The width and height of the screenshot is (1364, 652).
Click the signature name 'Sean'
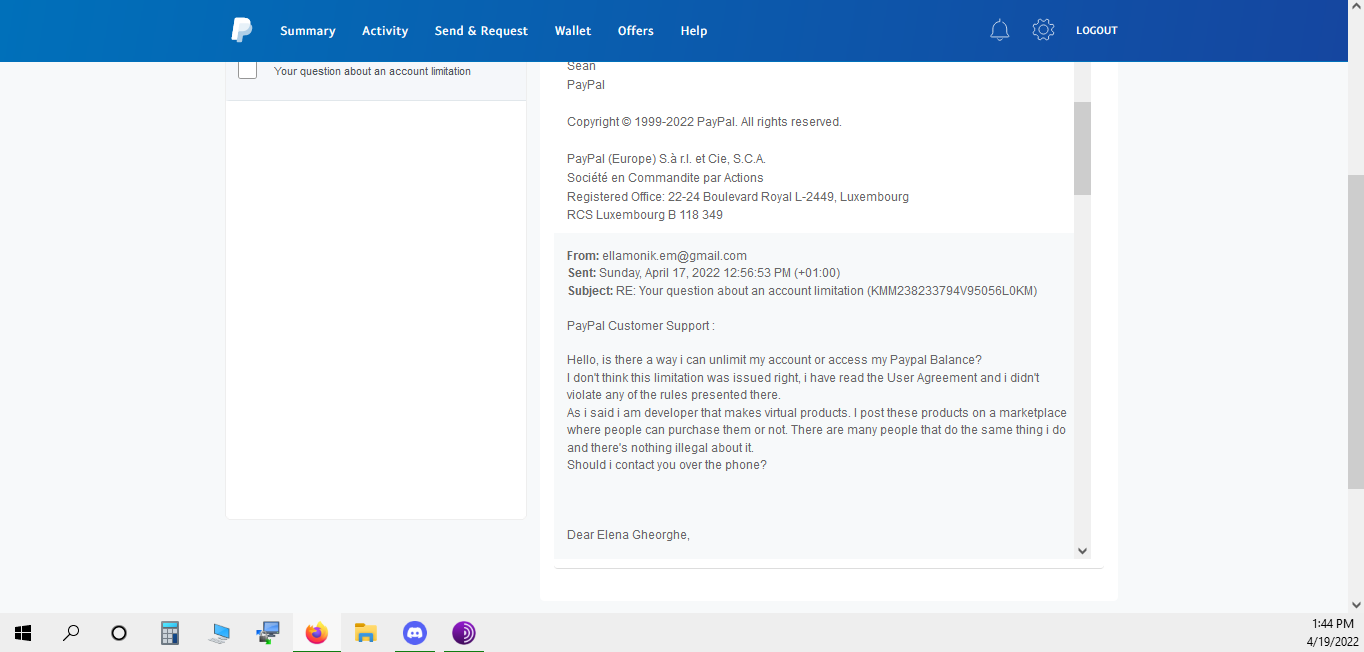click(x=581, y=66)
